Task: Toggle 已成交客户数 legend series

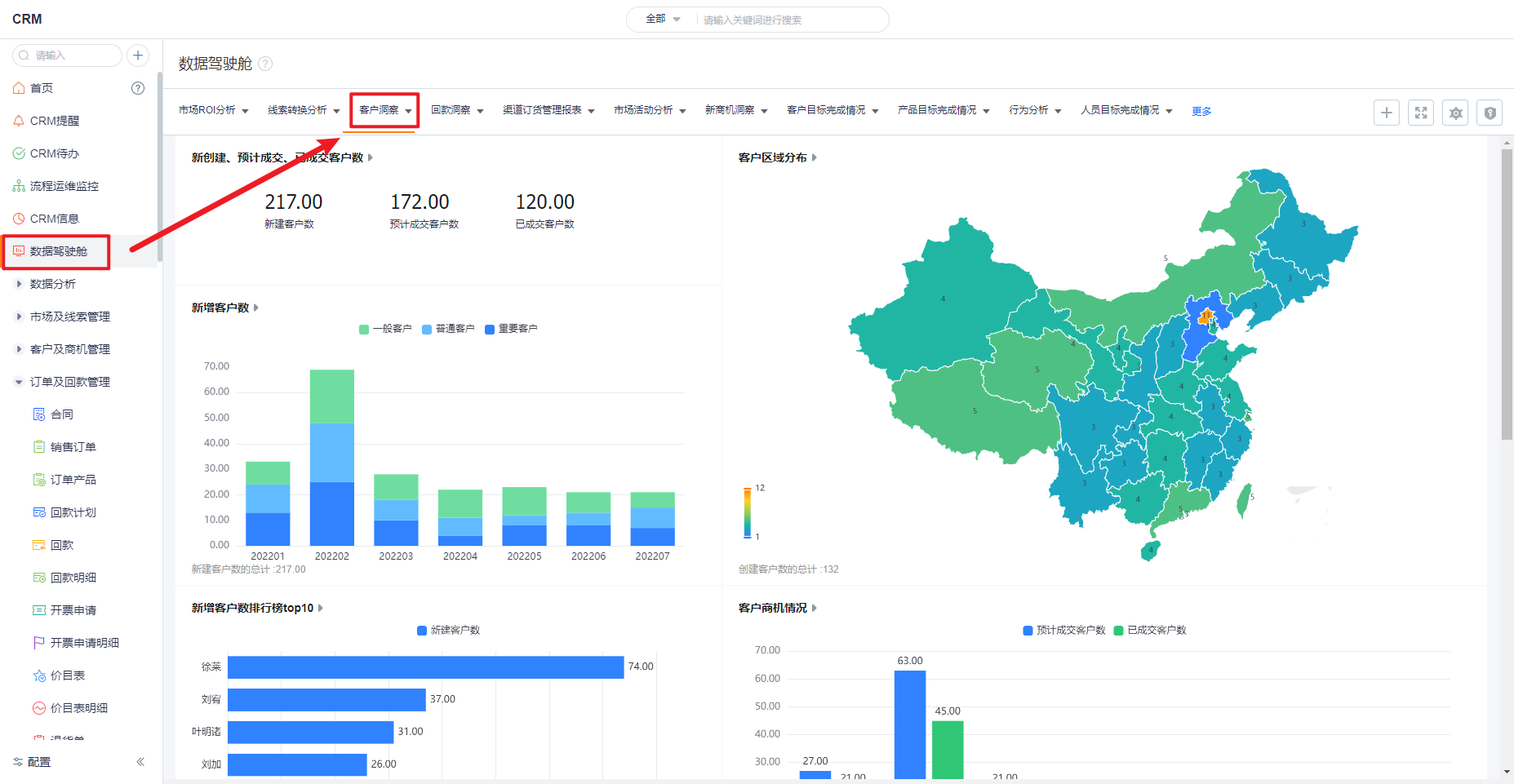Action: 1150,631
